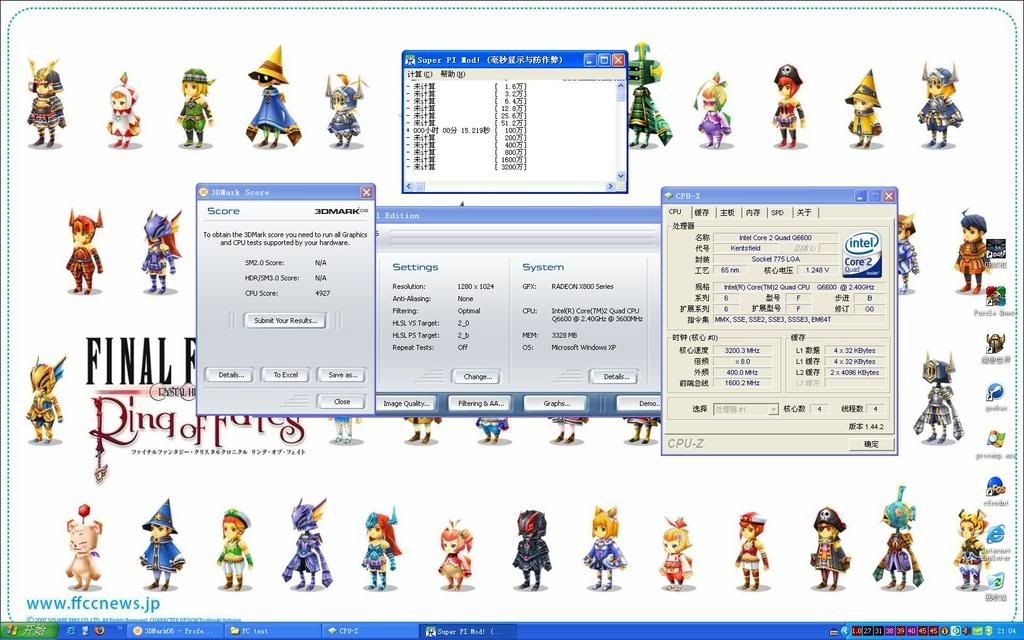Open the 帮助(H) menu in Super PI
1024x640 pixels.
453,74
